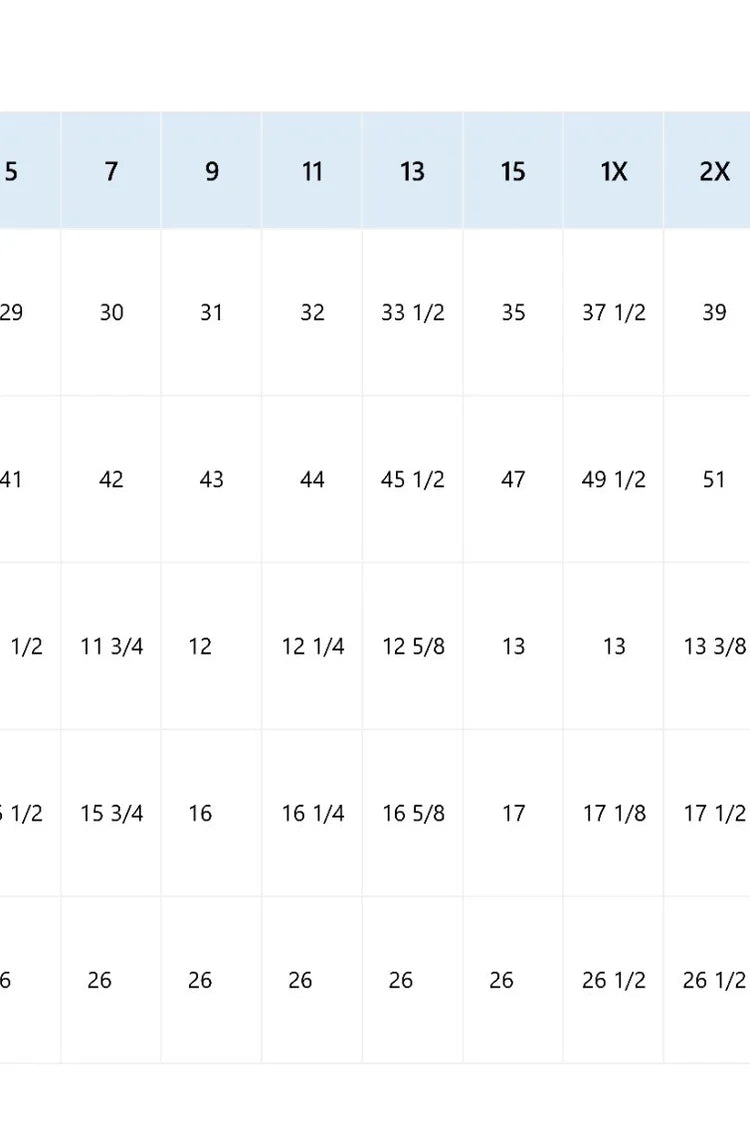Select the cell with value 45 1/2

pyautogui.click(x=413, y=480)
